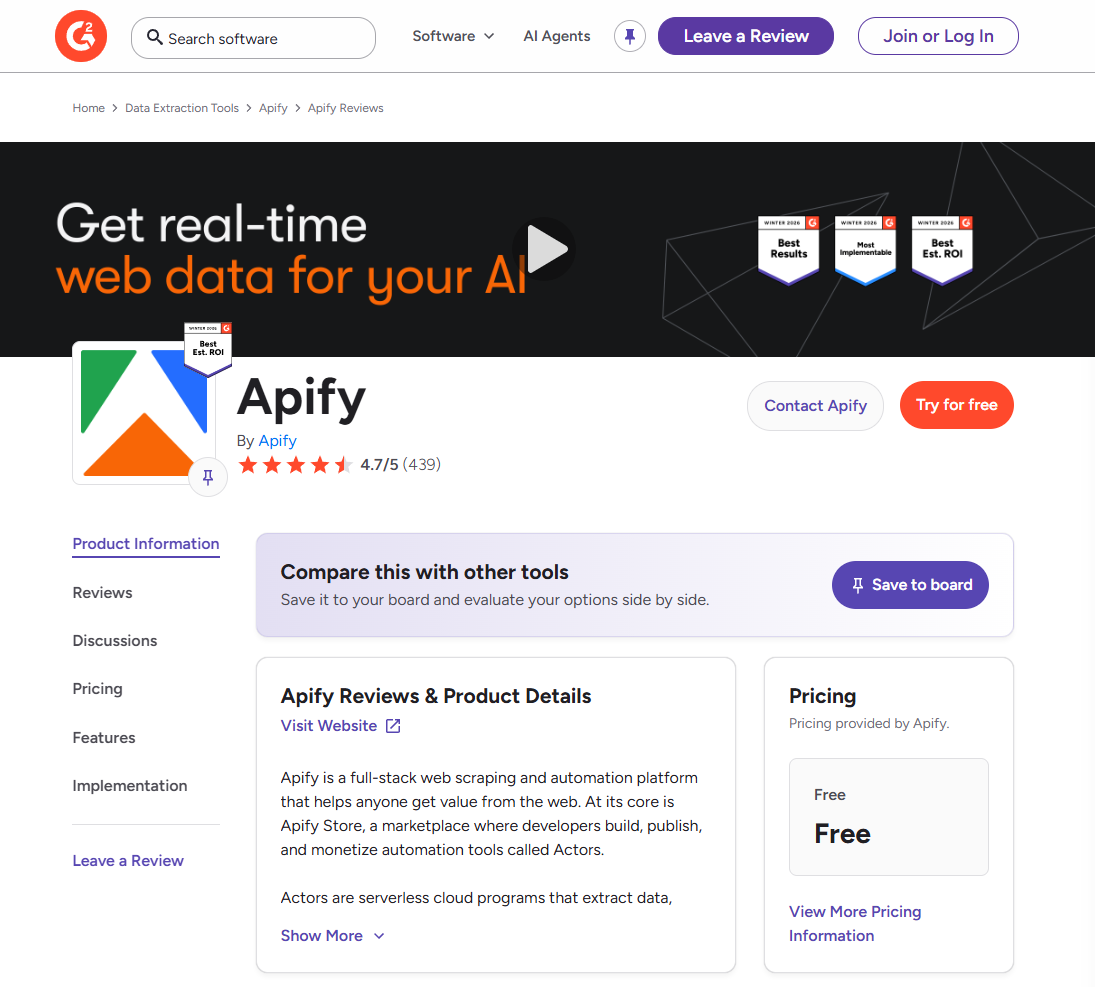This screenshot has width=1095, height=987.
Task: Click the Try for free button
Action: point(956,405)
